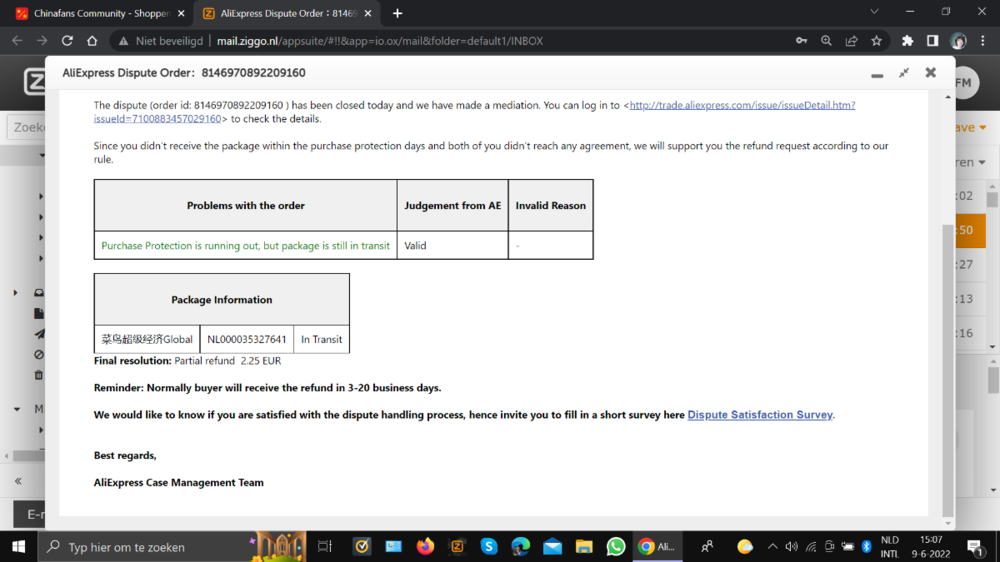Shrink the email popup with the collapse arrows icon
This screenshot has height=562, width=1000.
click(904, 73)
